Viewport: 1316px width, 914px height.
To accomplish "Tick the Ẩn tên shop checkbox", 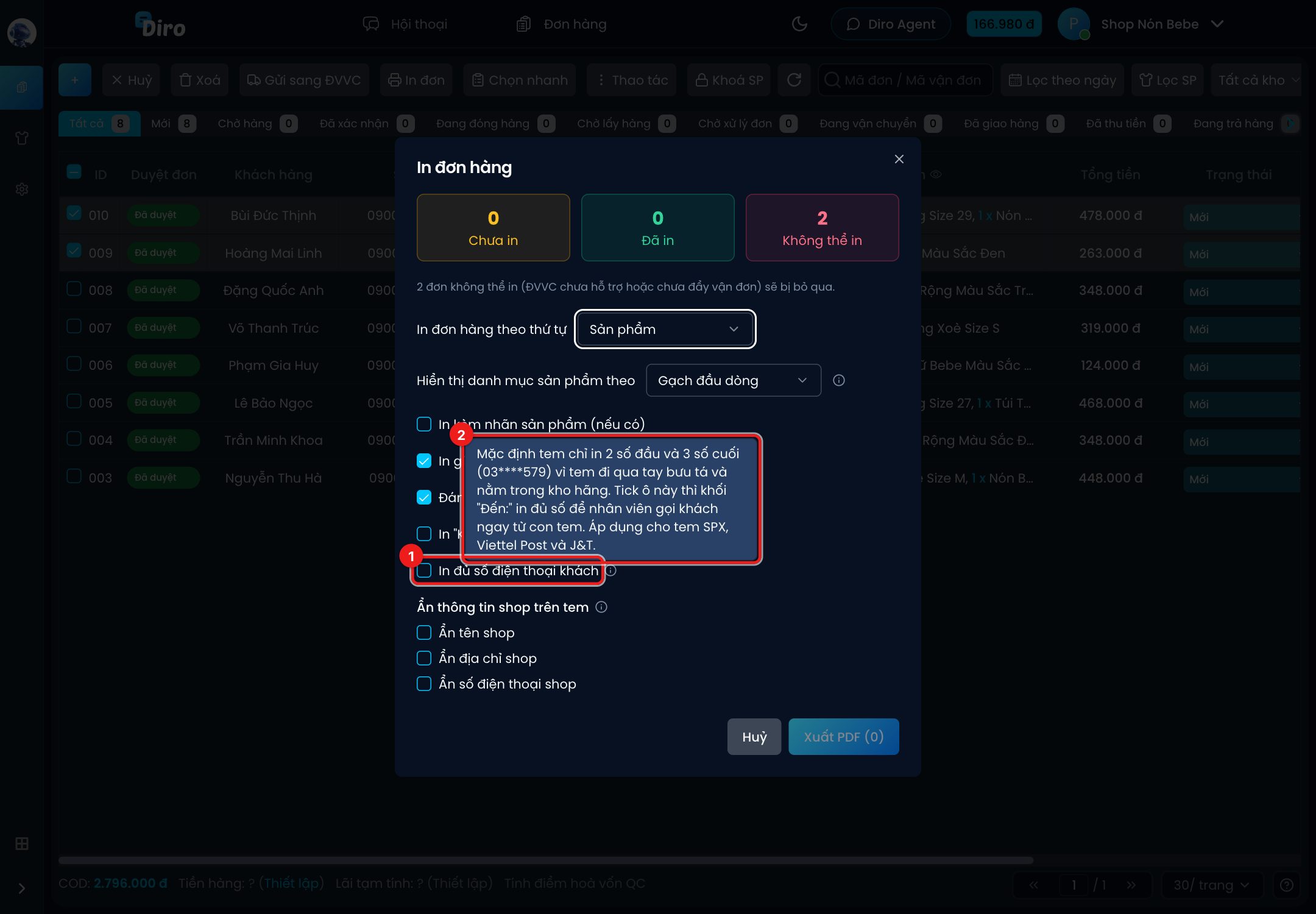I will (x=424, y=632).
